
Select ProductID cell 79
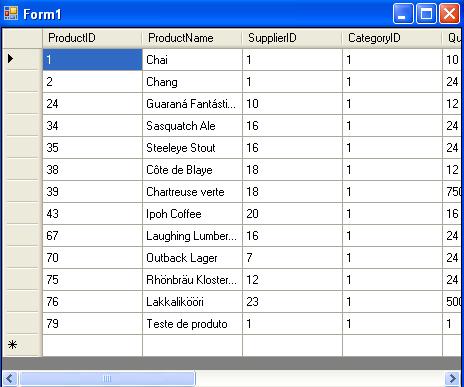(92, 323)
